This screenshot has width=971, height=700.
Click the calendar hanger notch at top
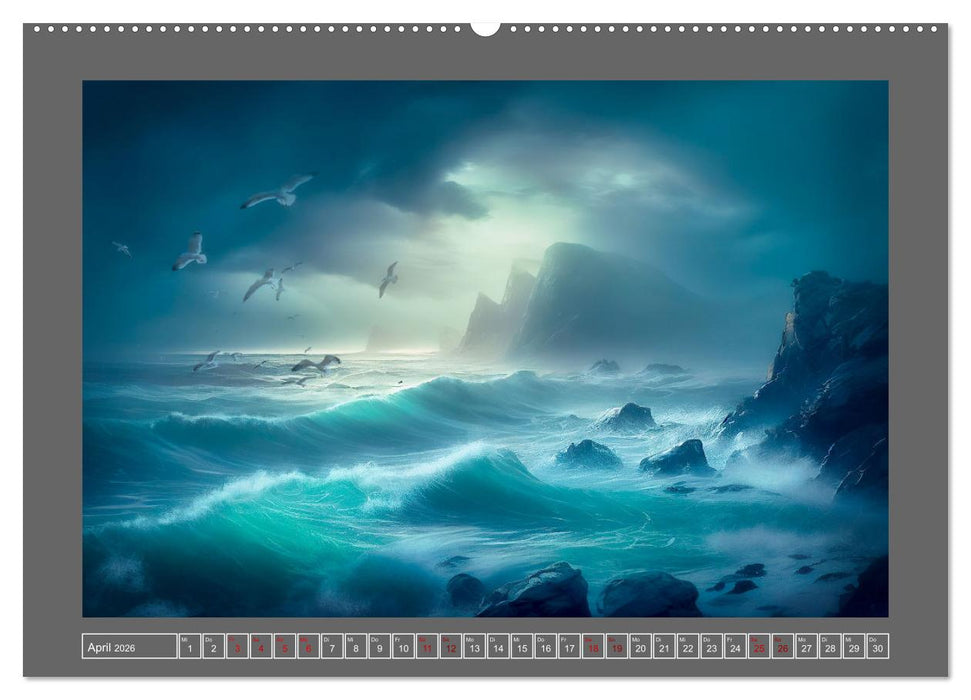pyautogui.click(x=485, y=28)
